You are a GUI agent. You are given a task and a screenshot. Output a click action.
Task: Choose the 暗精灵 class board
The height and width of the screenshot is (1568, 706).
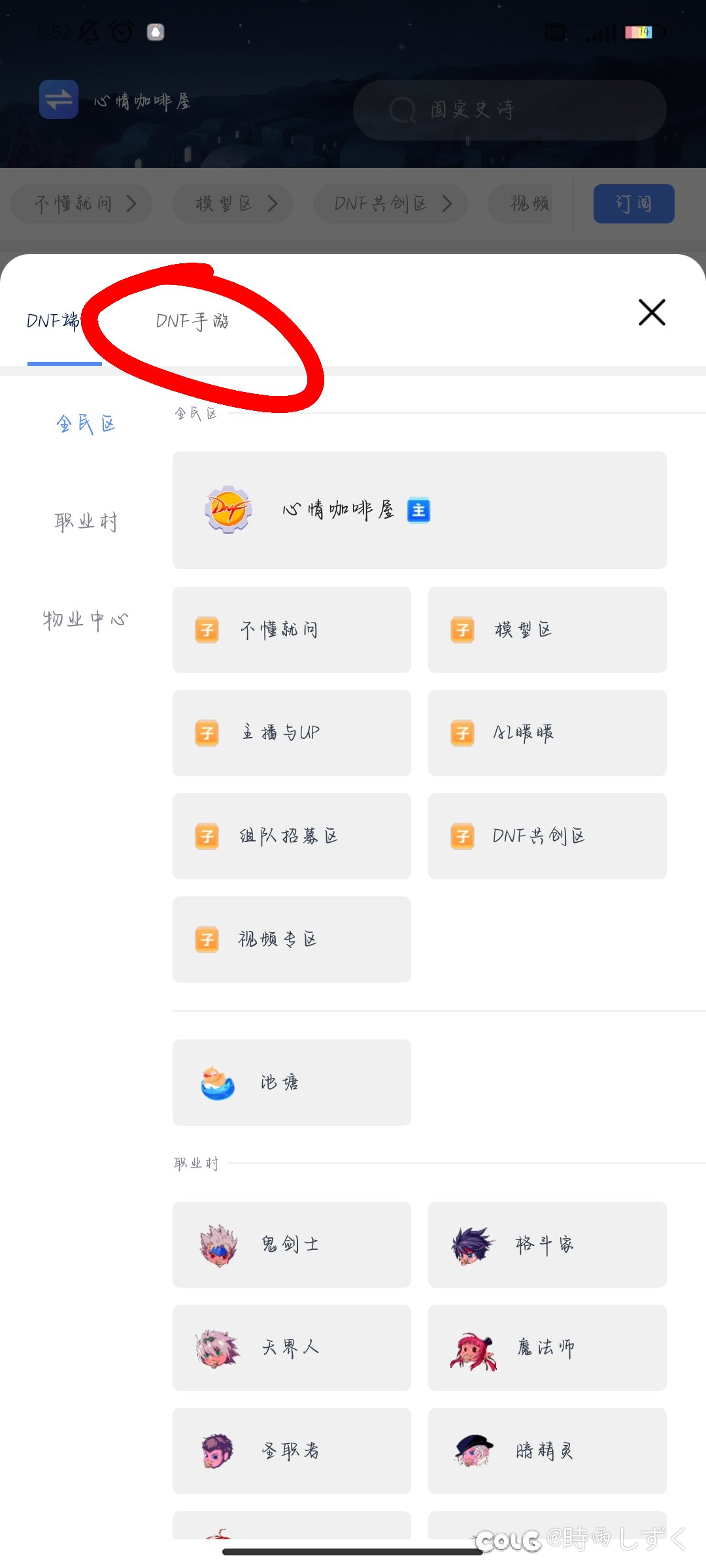pyautogui.click(x=546, y=1450)
